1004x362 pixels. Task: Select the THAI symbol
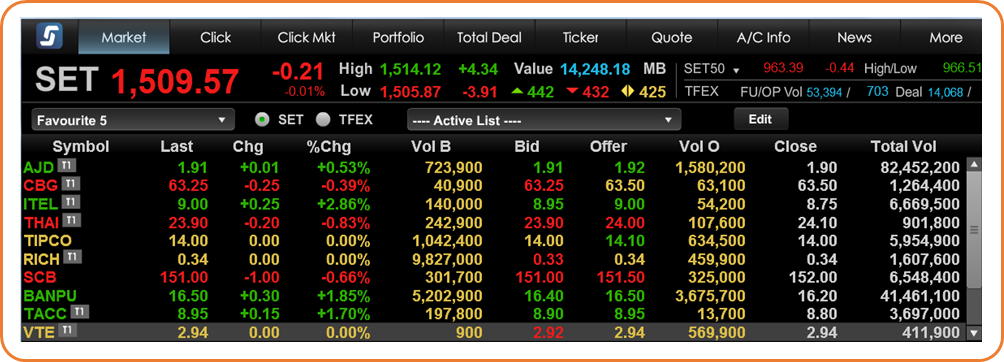click(x=42, y=223)
